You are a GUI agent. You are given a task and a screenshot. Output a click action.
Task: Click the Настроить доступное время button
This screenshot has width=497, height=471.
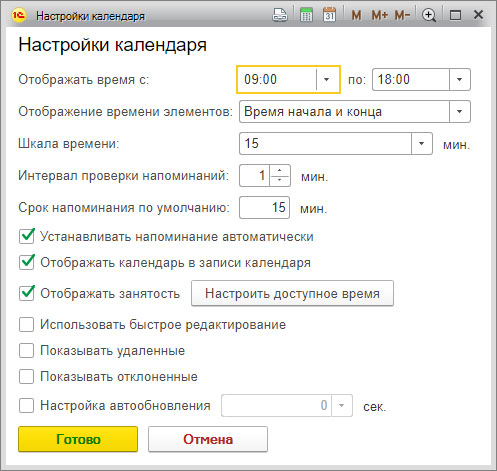tap(292, 293)
